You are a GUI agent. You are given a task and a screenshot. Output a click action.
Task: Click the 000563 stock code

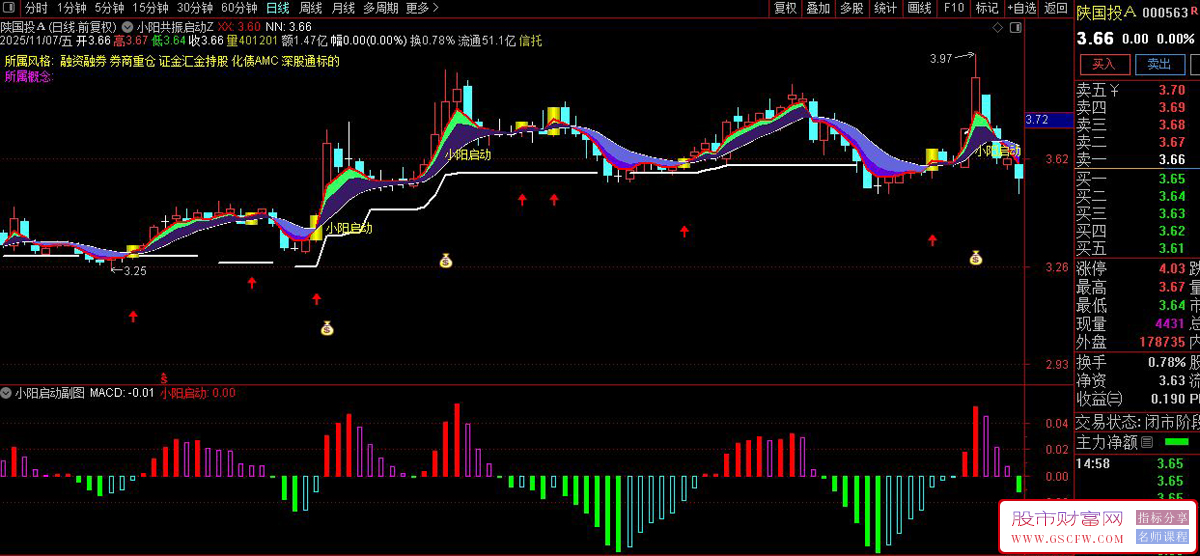[x=1164, y=13]
